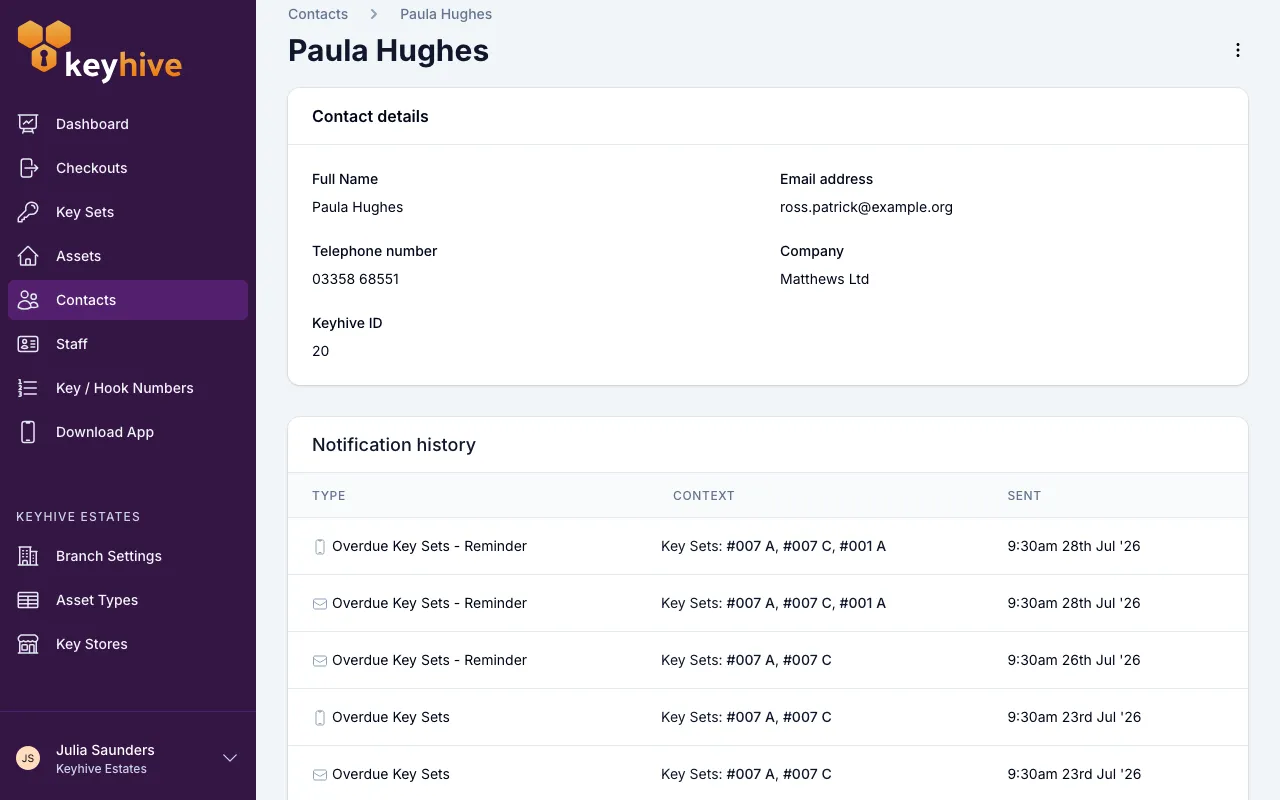Click the Key Stores shop icon
This screenshot has height=800, width=1280.
point(28,644)
